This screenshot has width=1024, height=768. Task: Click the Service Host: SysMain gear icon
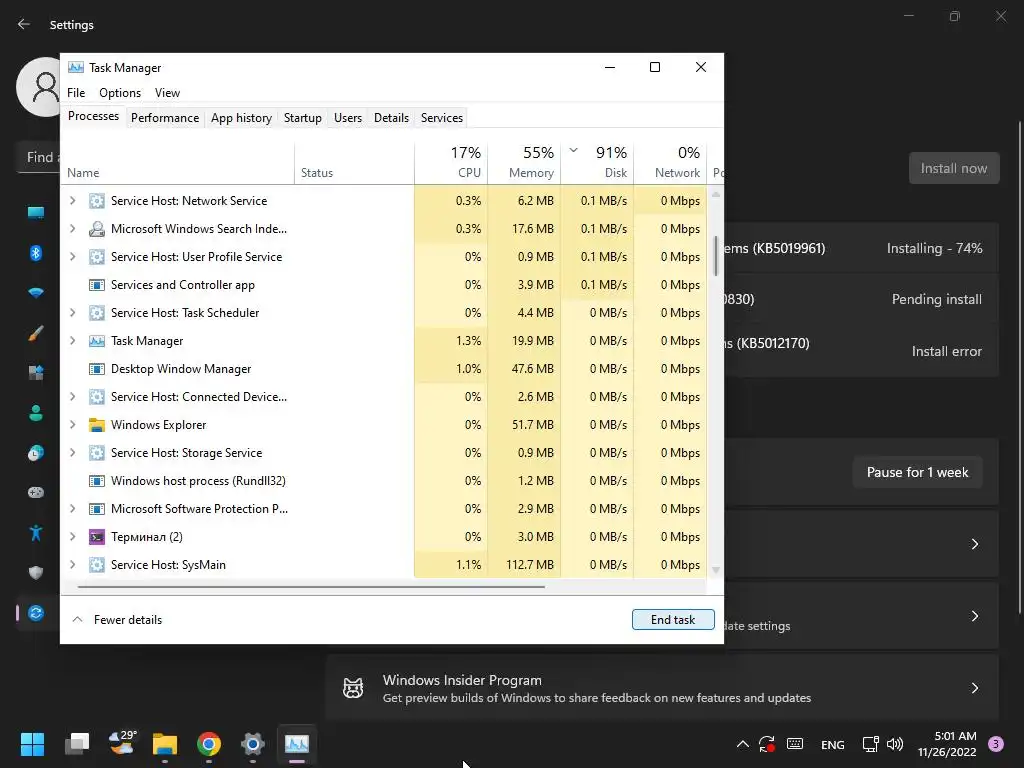[97, 565]
